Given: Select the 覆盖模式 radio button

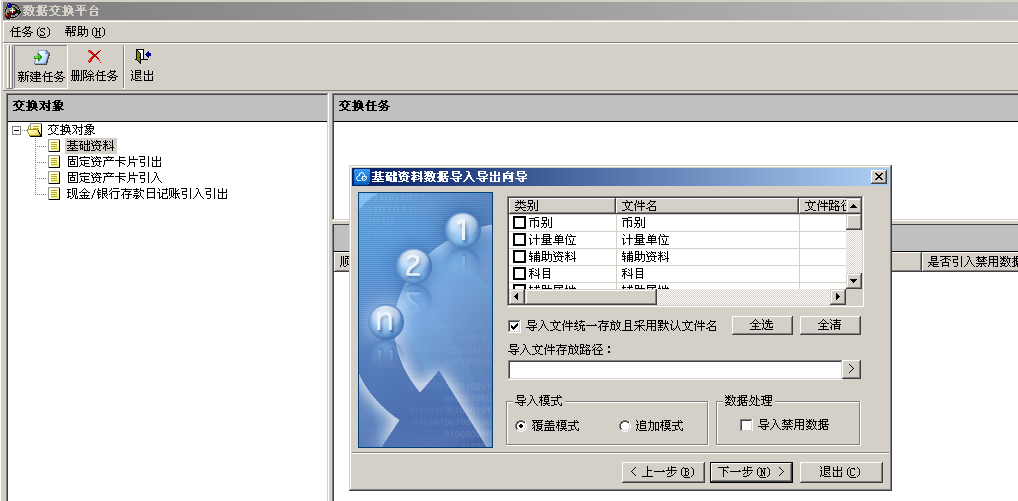Looking at the screenshot, I should (521, 426).
